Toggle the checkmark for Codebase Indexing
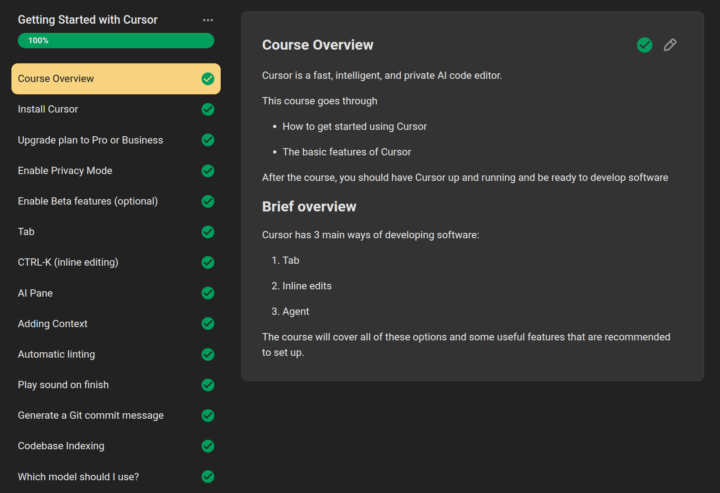This screenshot has width=720, height=493. point(208,446)
